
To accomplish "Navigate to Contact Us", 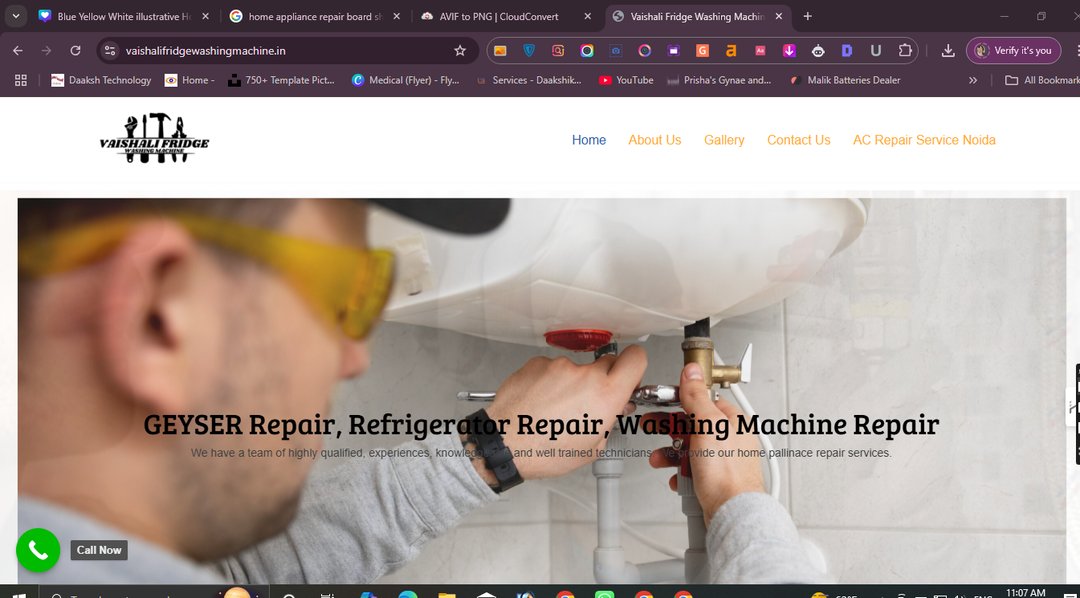I will tap(799, 140).
